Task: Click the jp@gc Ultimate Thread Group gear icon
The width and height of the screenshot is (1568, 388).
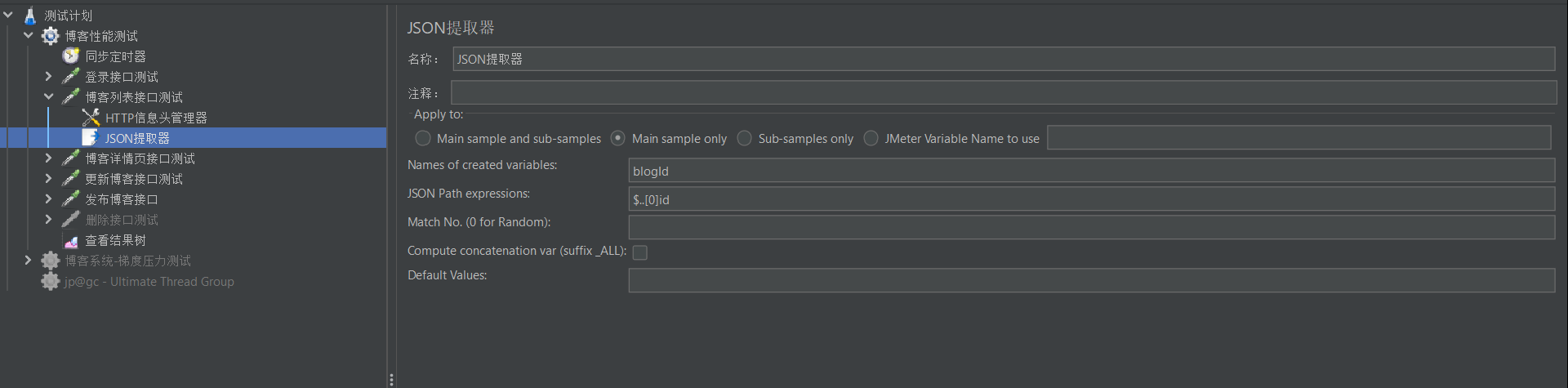Action: click(x=51, y=281)
